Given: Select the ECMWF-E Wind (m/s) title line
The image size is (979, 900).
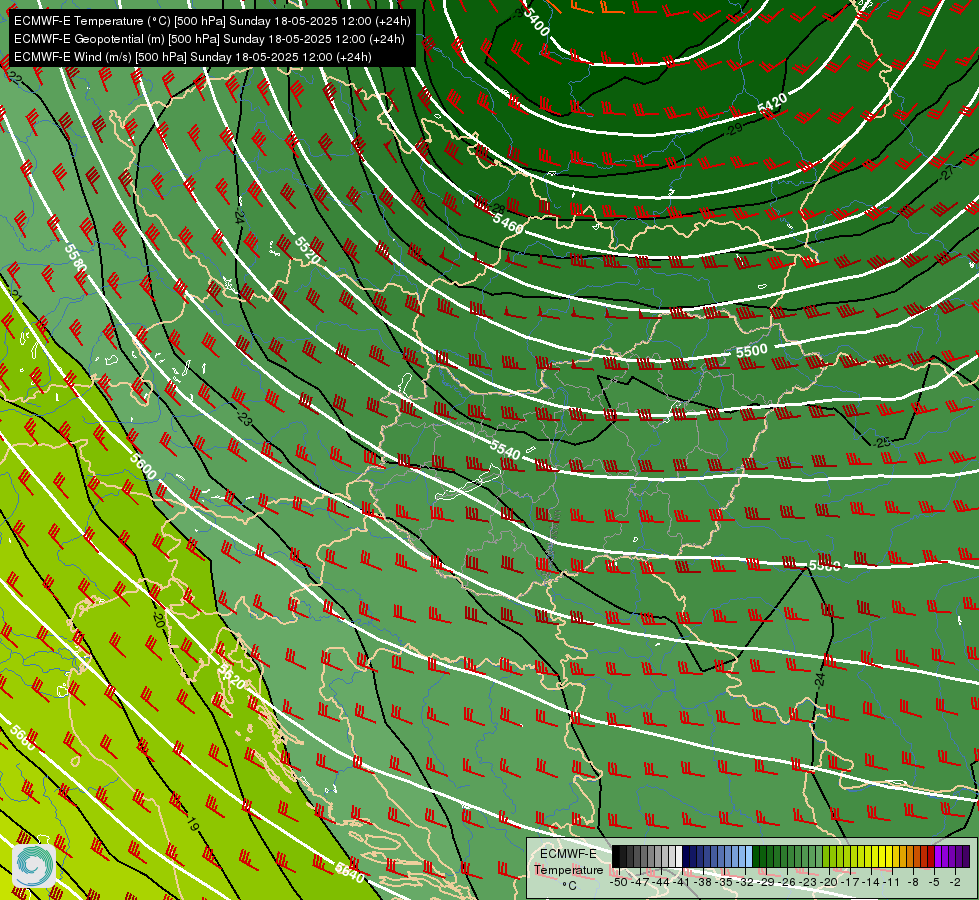Looking at the screenshot, I should tap(193, 57).
